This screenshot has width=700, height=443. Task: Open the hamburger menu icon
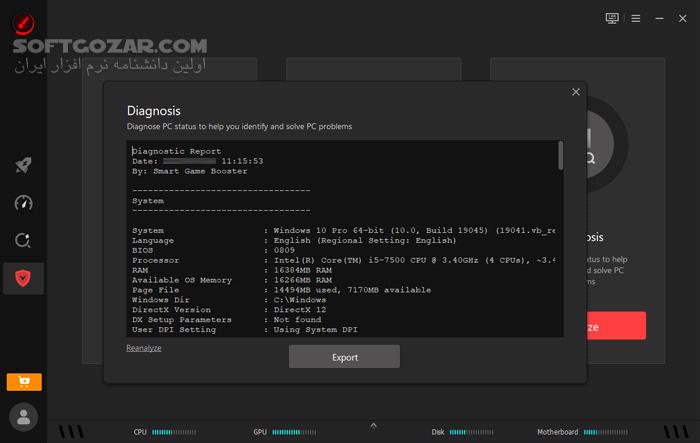(636, 18)
